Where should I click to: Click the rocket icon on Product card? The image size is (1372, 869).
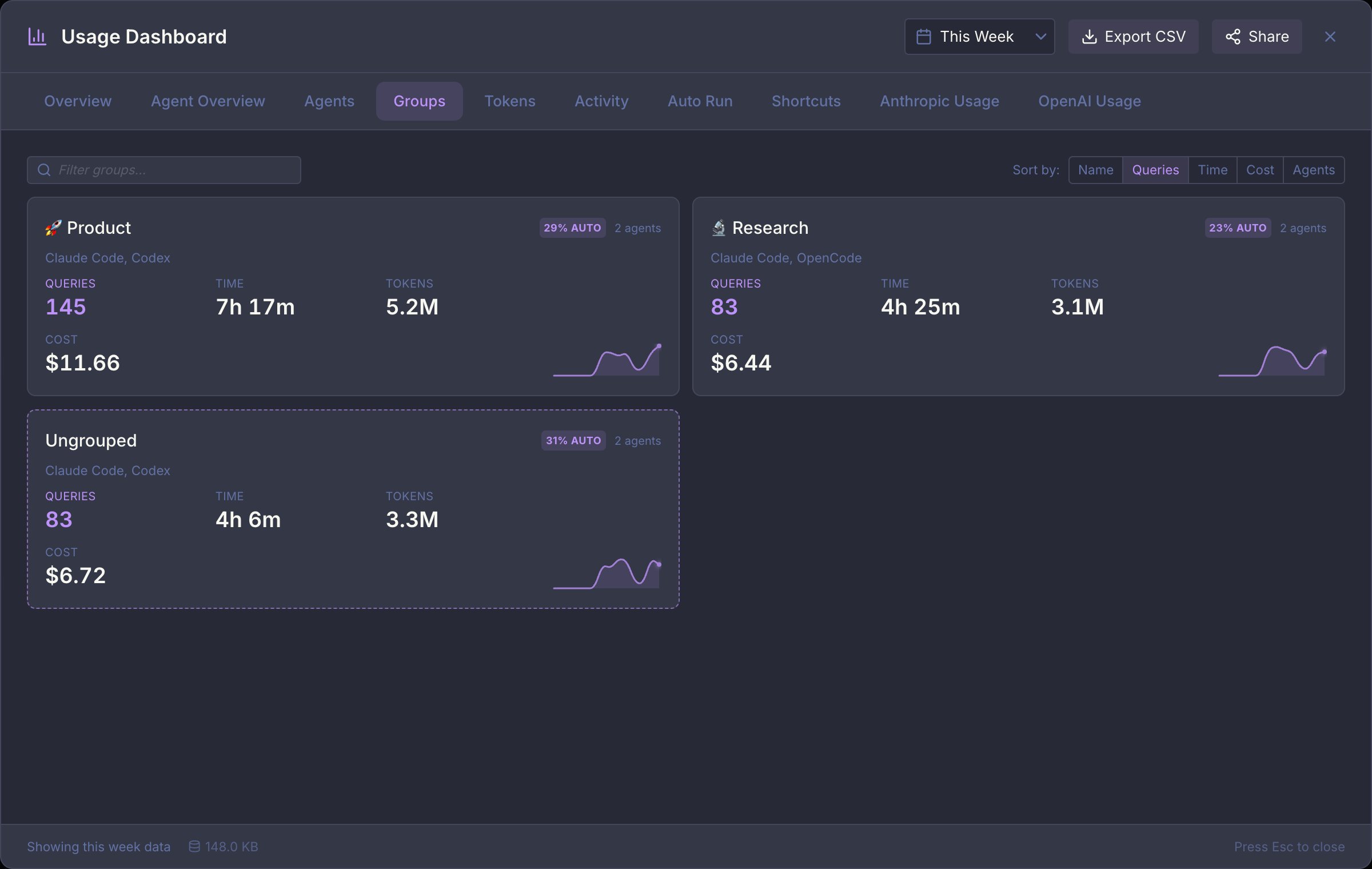[53, 228]
